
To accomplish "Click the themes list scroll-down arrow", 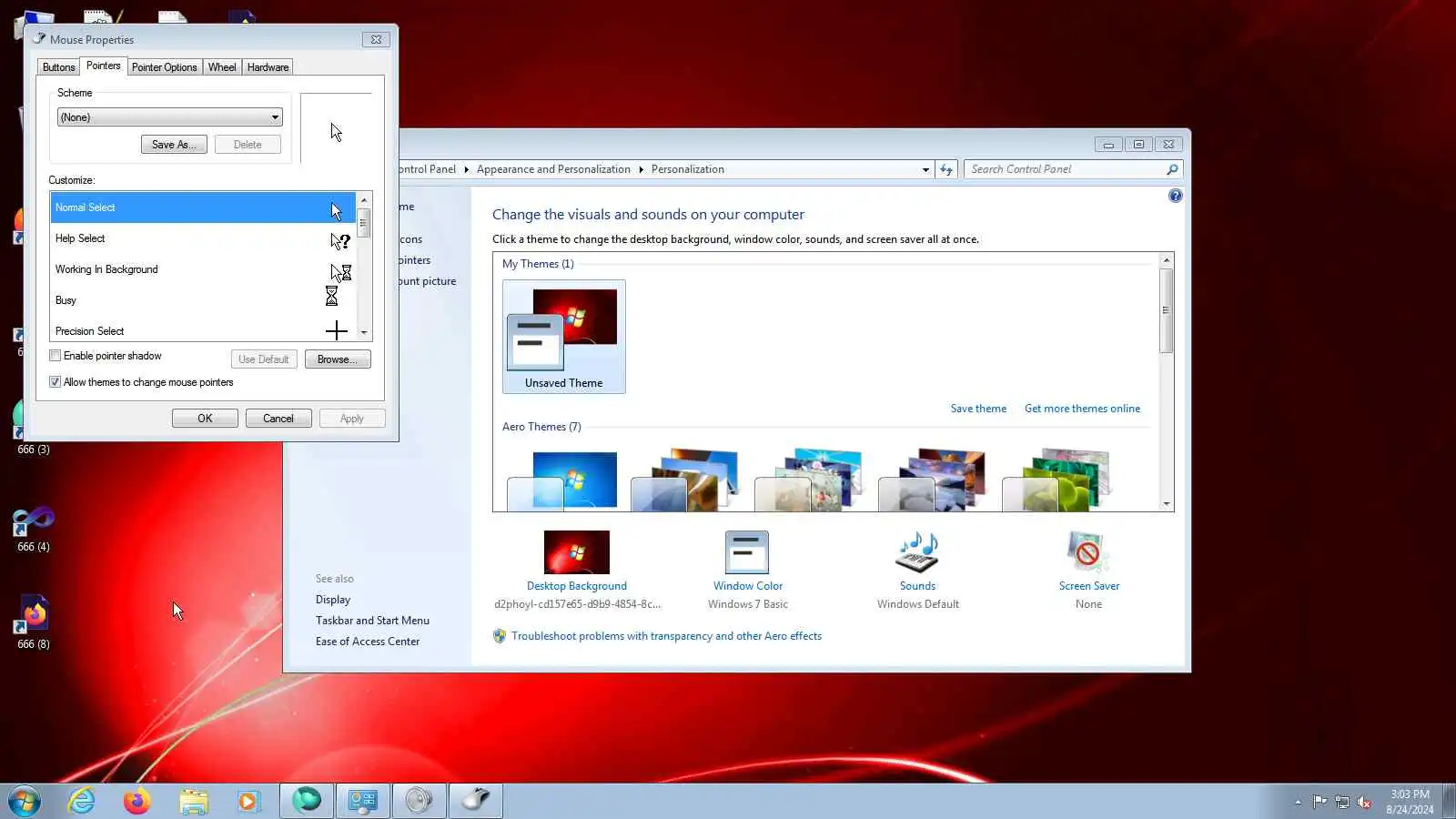I will [1166, 503].
